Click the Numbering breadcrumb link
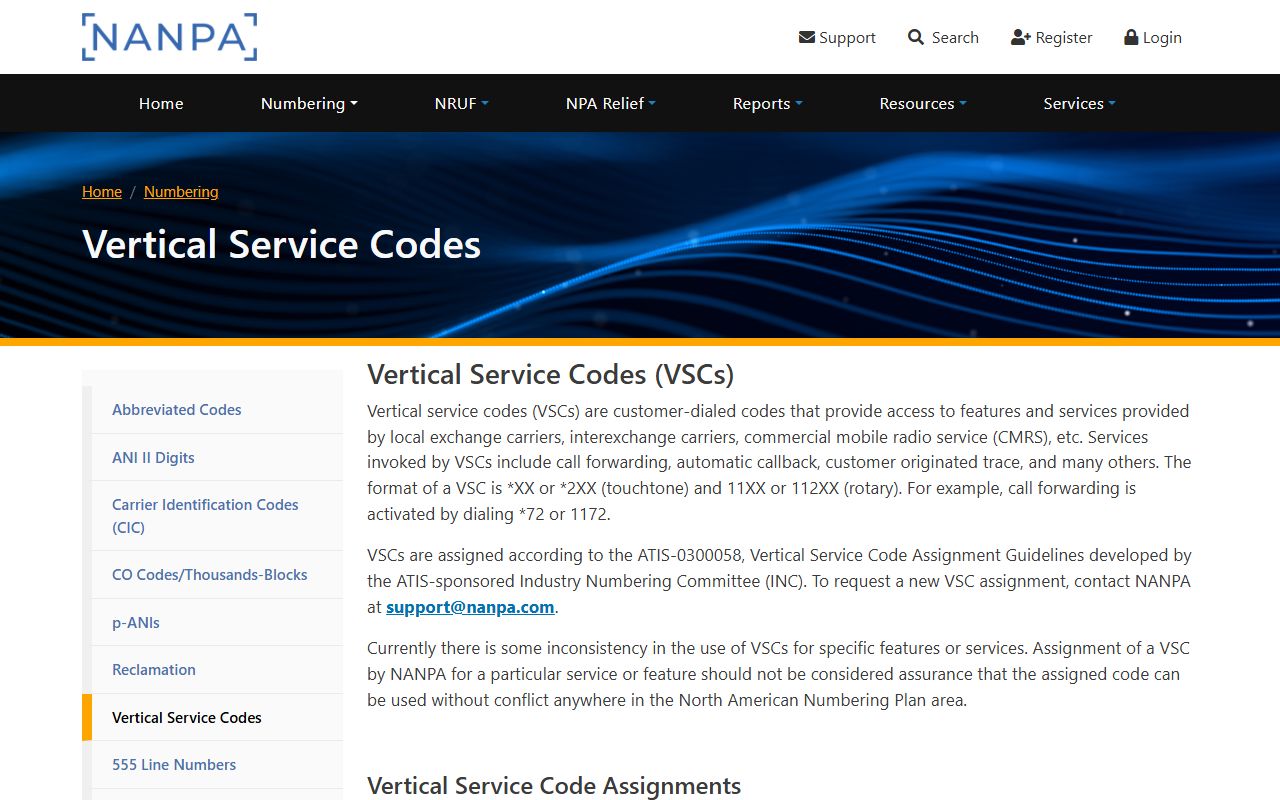 tap(181, 191)
